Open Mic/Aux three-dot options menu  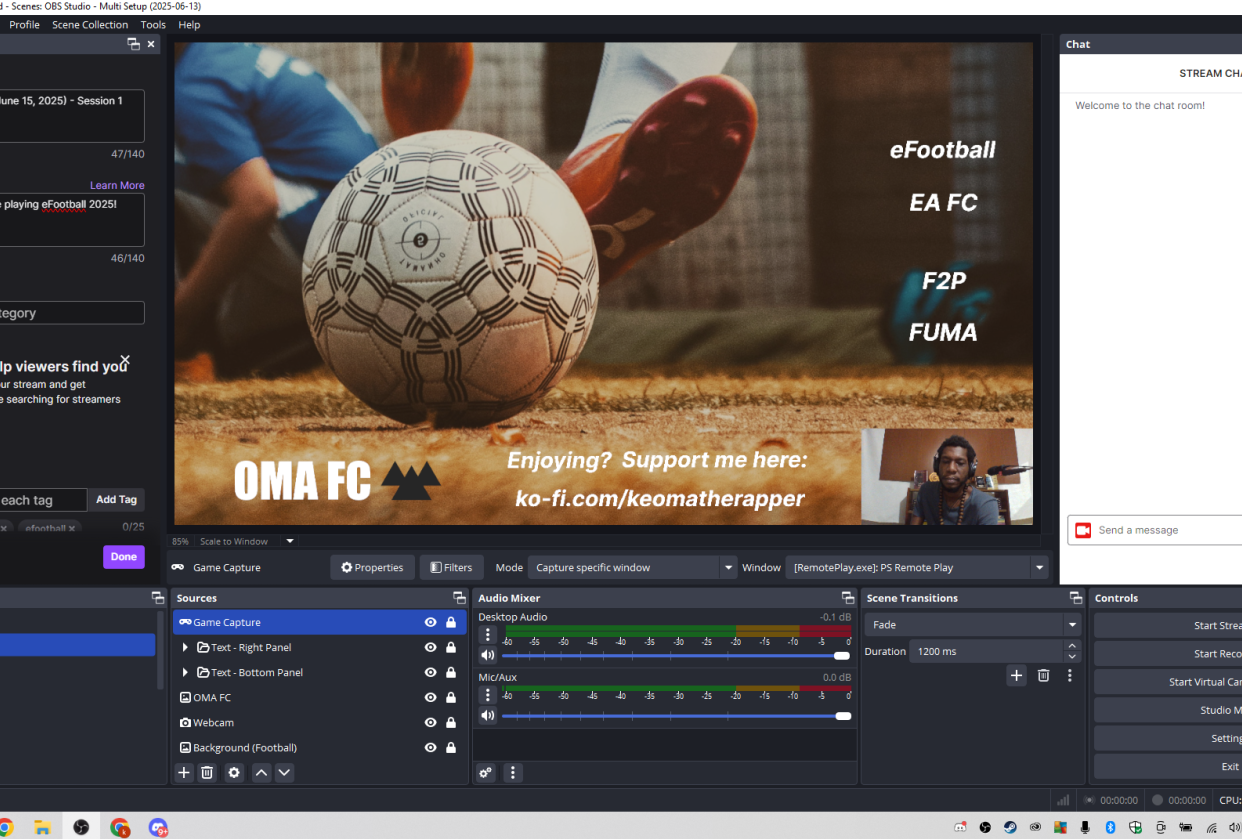click(488, 695)
